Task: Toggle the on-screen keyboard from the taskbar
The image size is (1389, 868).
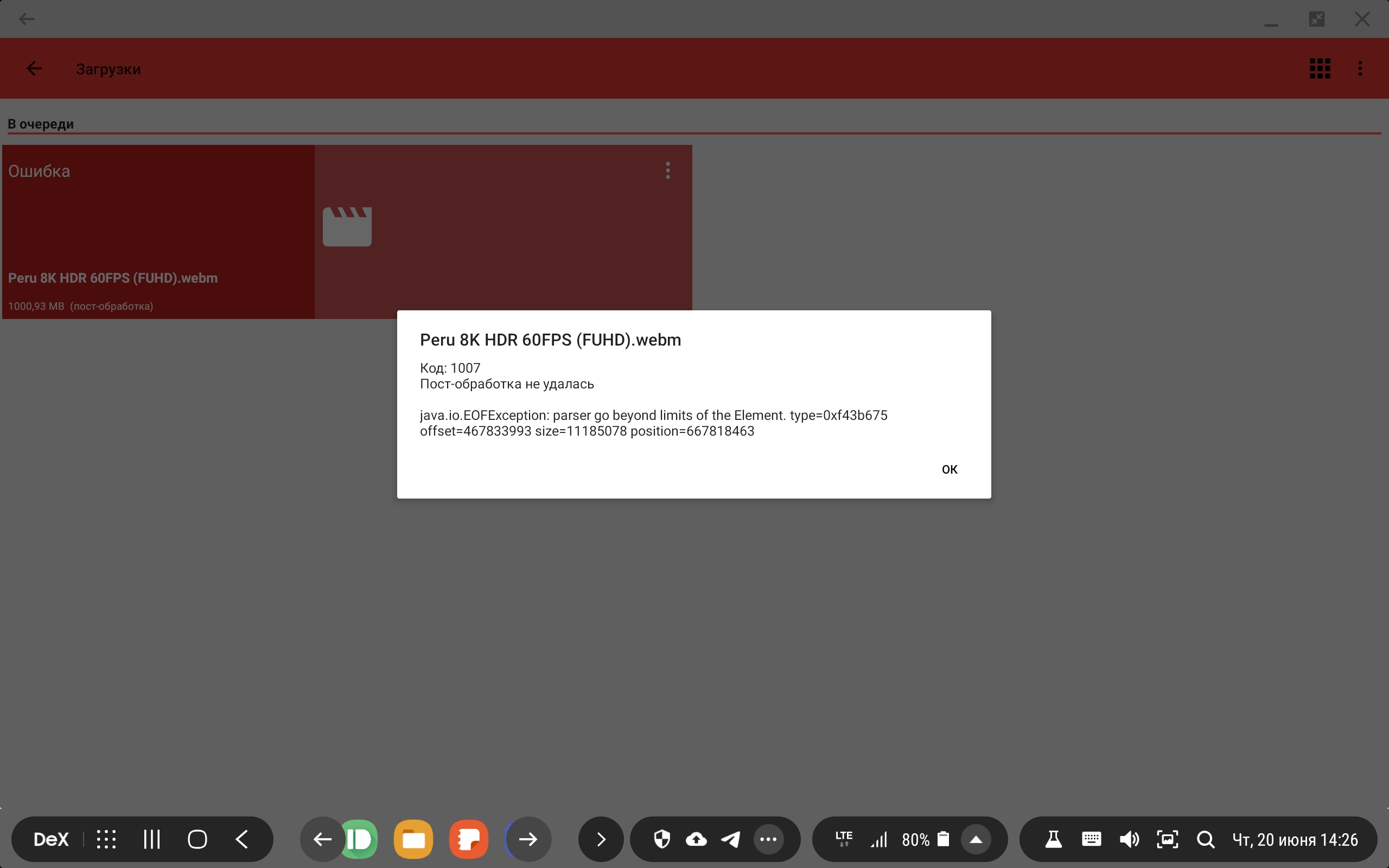Action: tap(1091, 839)
